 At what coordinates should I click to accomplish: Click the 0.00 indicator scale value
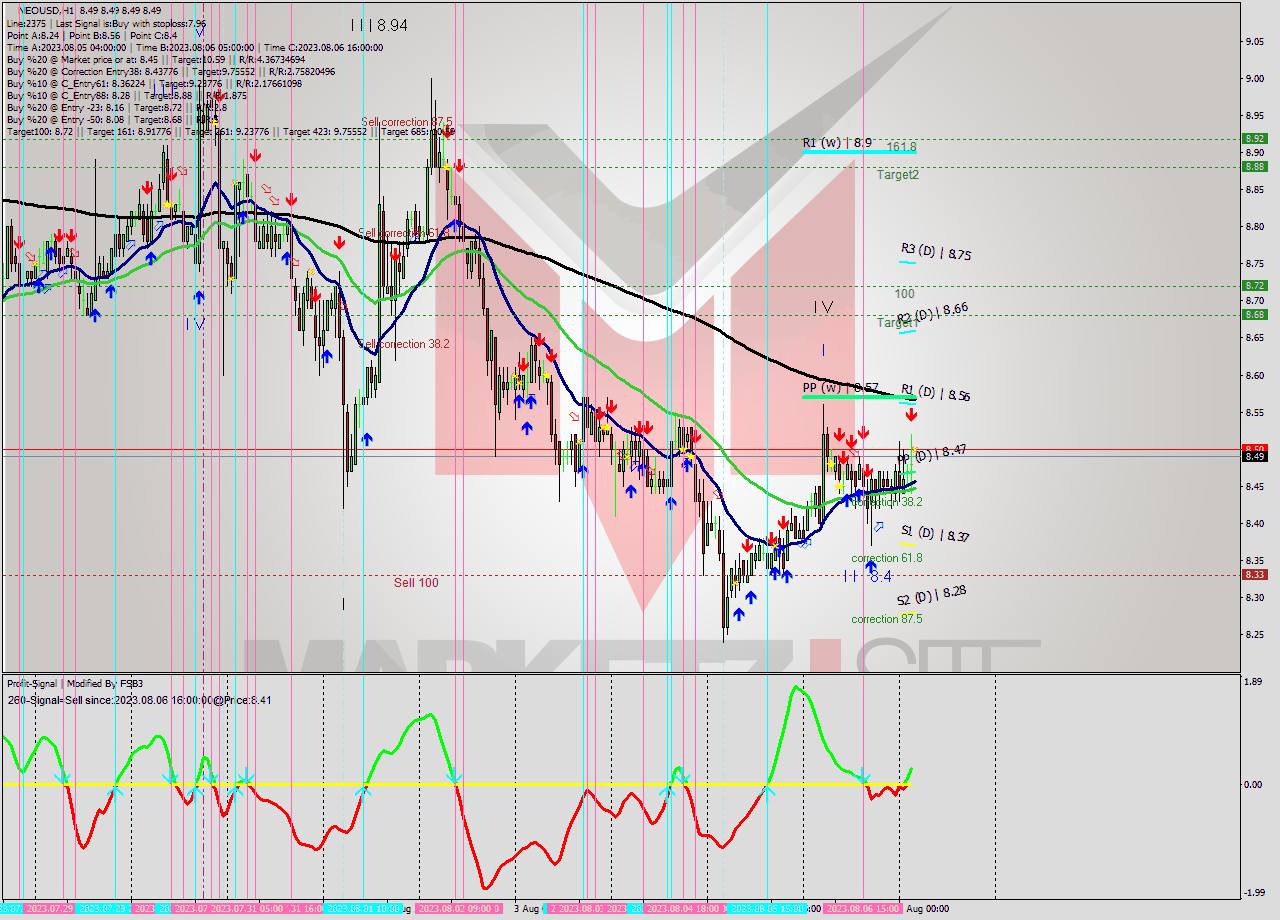coord(1254,784)
